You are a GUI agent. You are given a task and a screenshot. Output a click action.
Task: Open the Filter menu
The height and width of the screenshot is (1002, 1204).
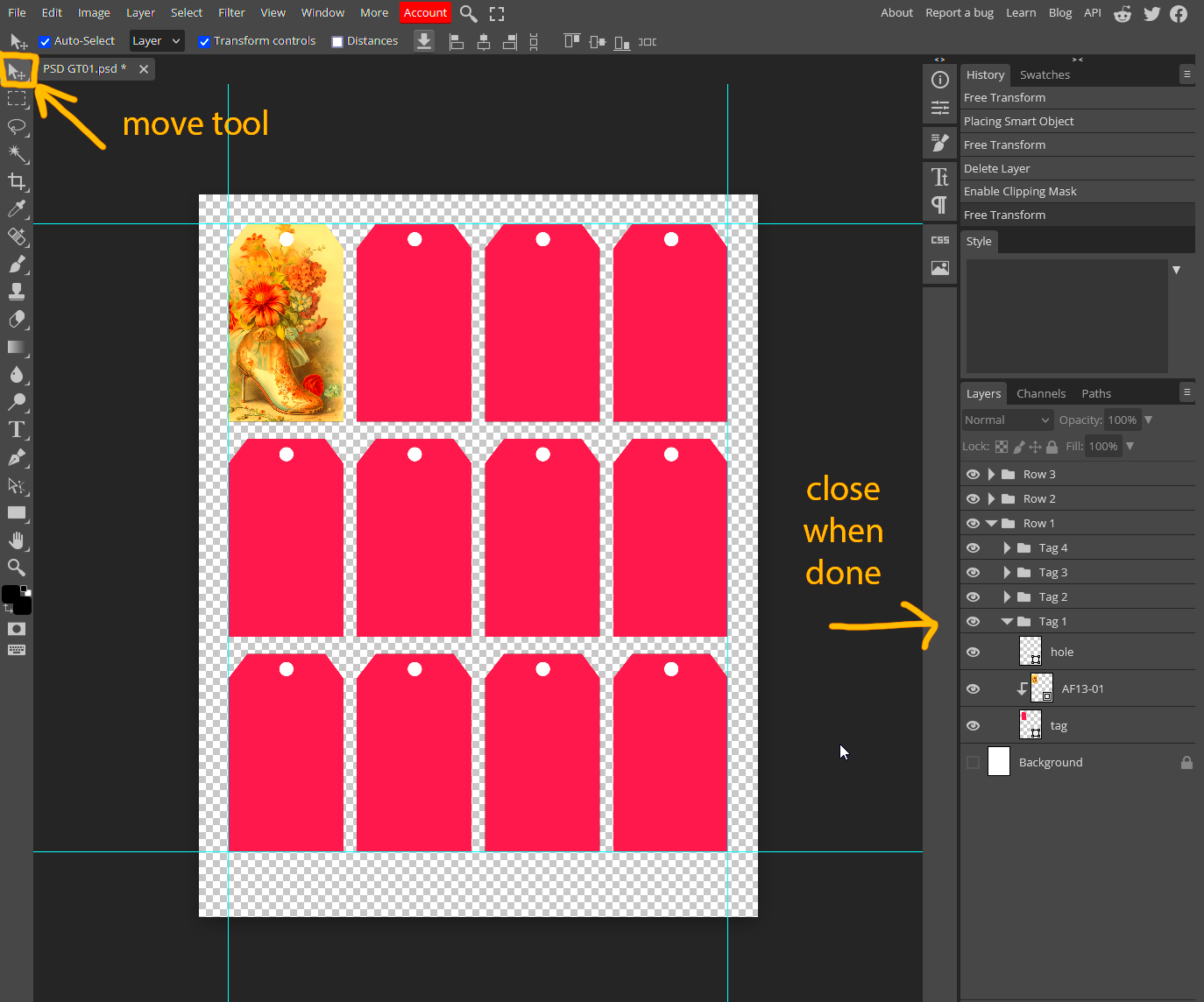(231, 13)
